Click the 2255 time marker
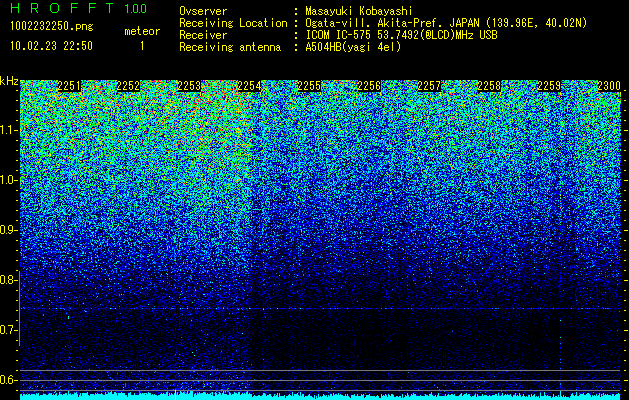The image size is (629, 400). (309, 86)
